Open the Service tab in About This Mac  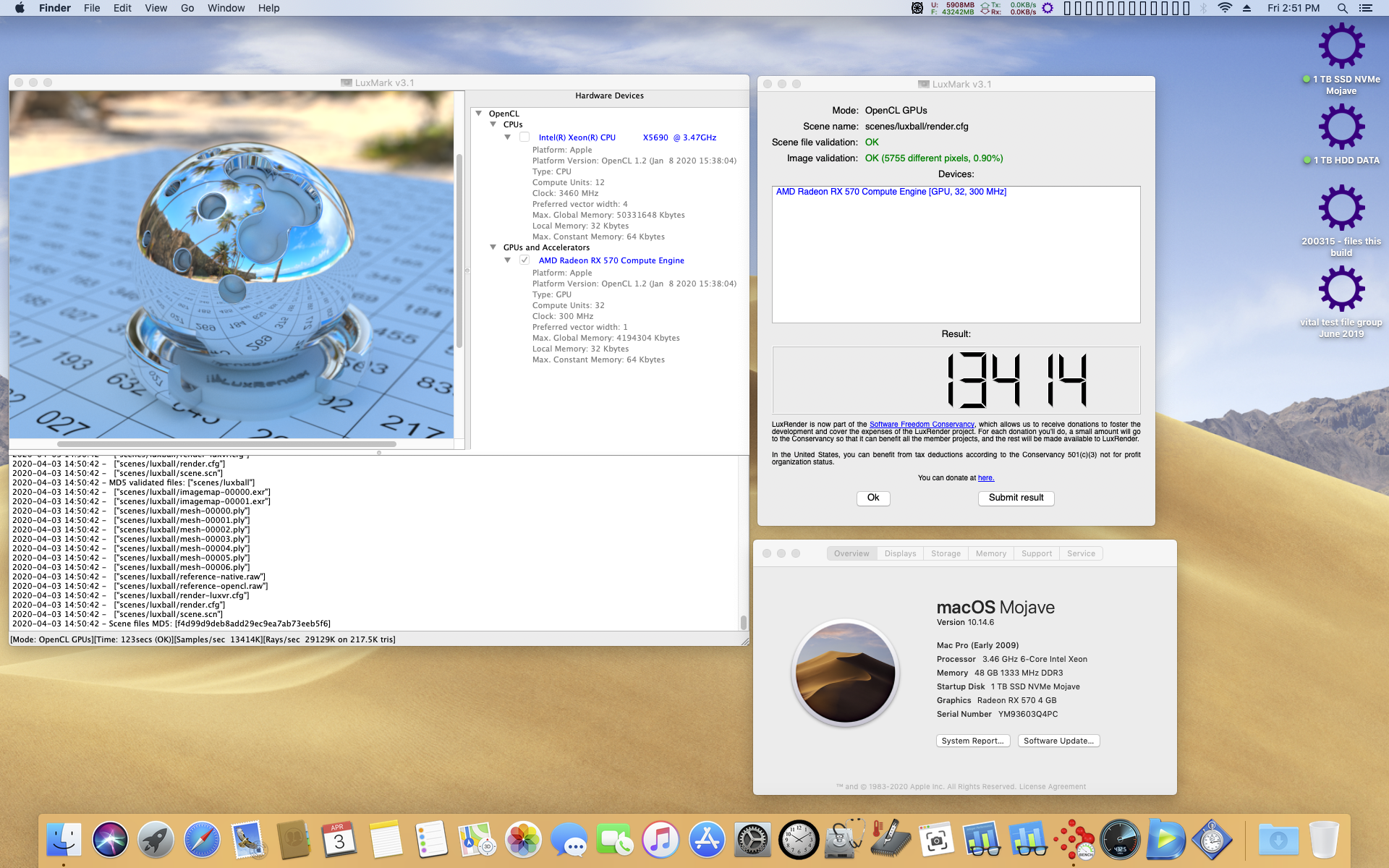coord(1081,553)
